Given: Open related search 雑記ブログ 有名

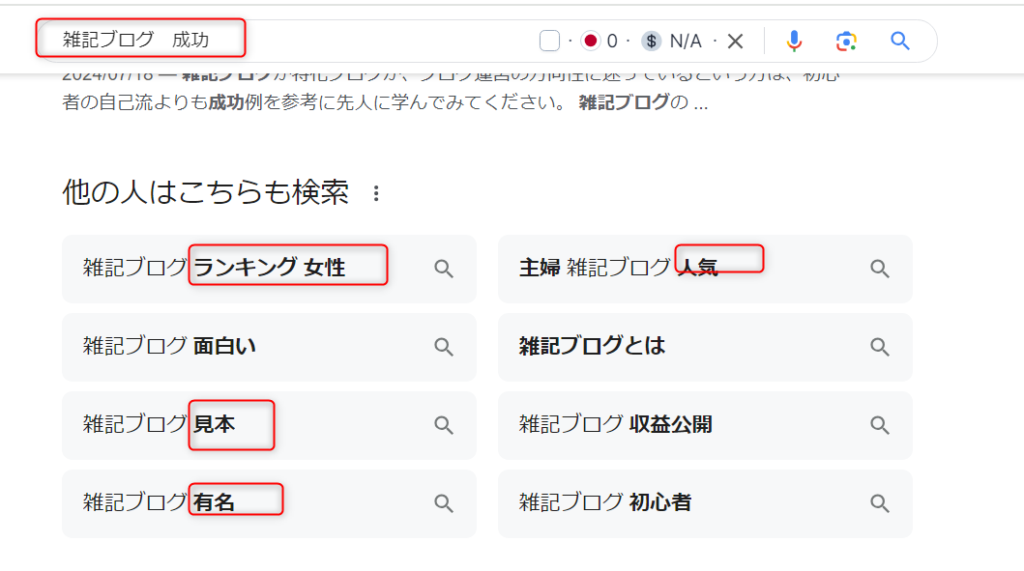Looking at the screenshot, I should 269,504.
